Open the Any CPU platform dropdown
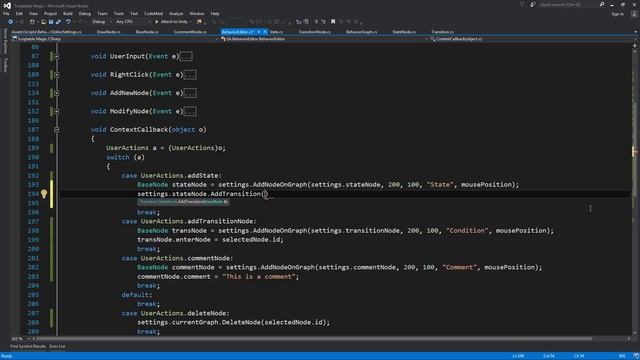The width and height of the screenshot is (640, 360). point(133,22)
